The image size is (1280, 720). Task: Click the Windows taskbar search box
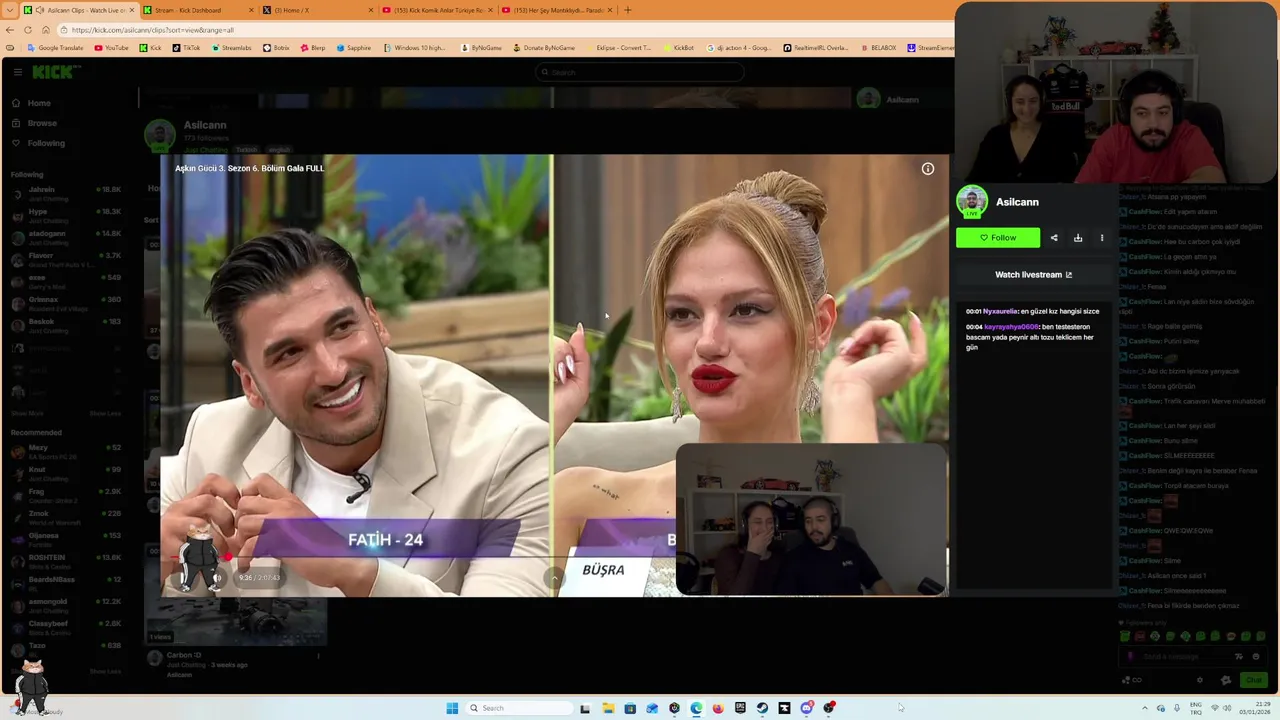pyautogui.click(x=518, y=708)
